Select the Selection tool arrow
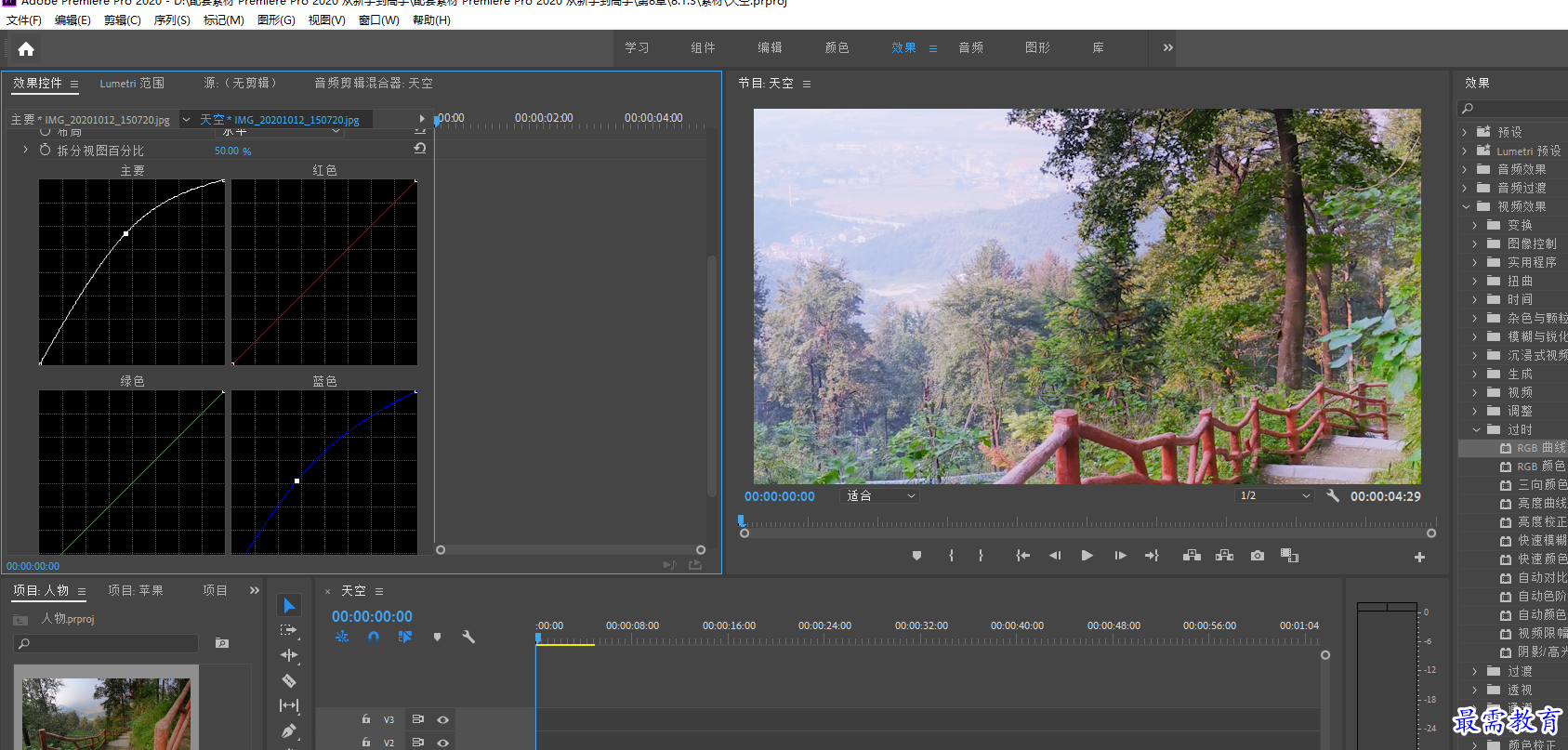The image size is (1568, 750). [289, 605]
